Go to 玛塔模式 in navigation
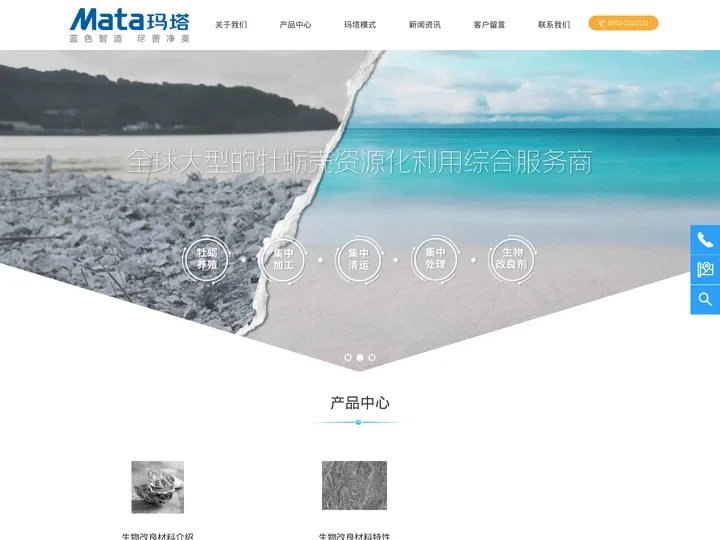The image size is (720, 540). click(360, 24)
